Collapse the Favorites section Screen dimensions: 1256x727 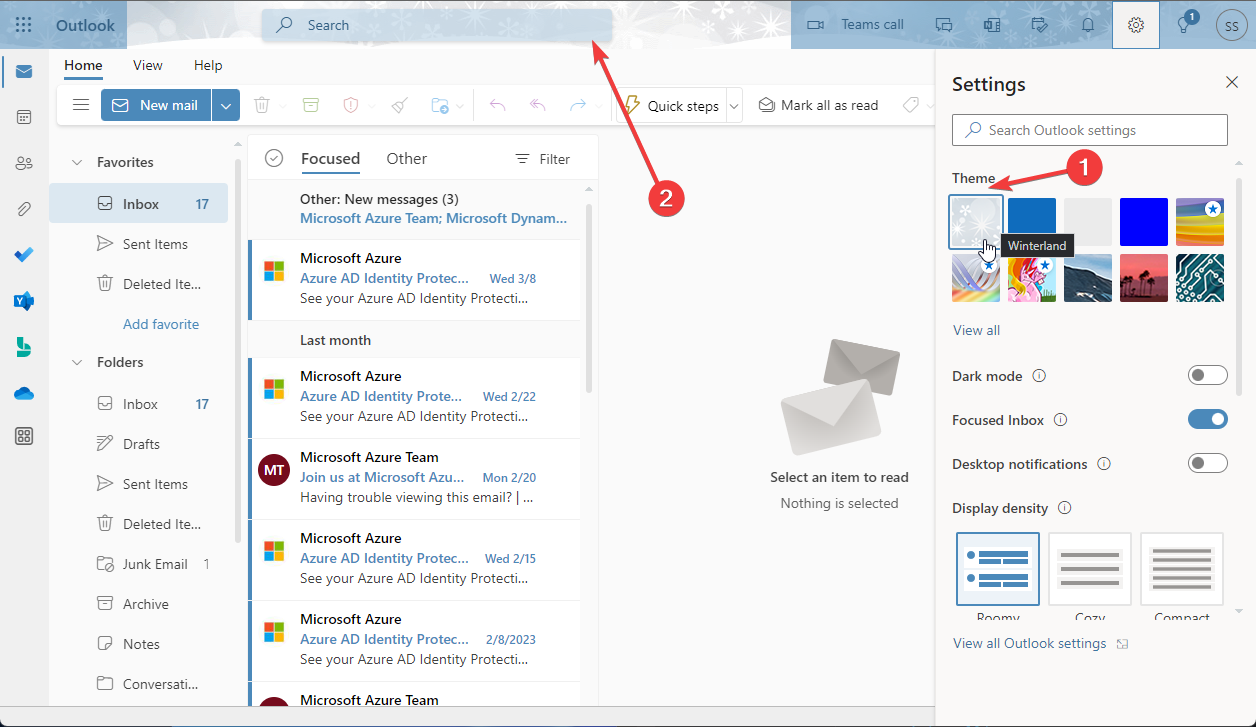click(77, 162)
